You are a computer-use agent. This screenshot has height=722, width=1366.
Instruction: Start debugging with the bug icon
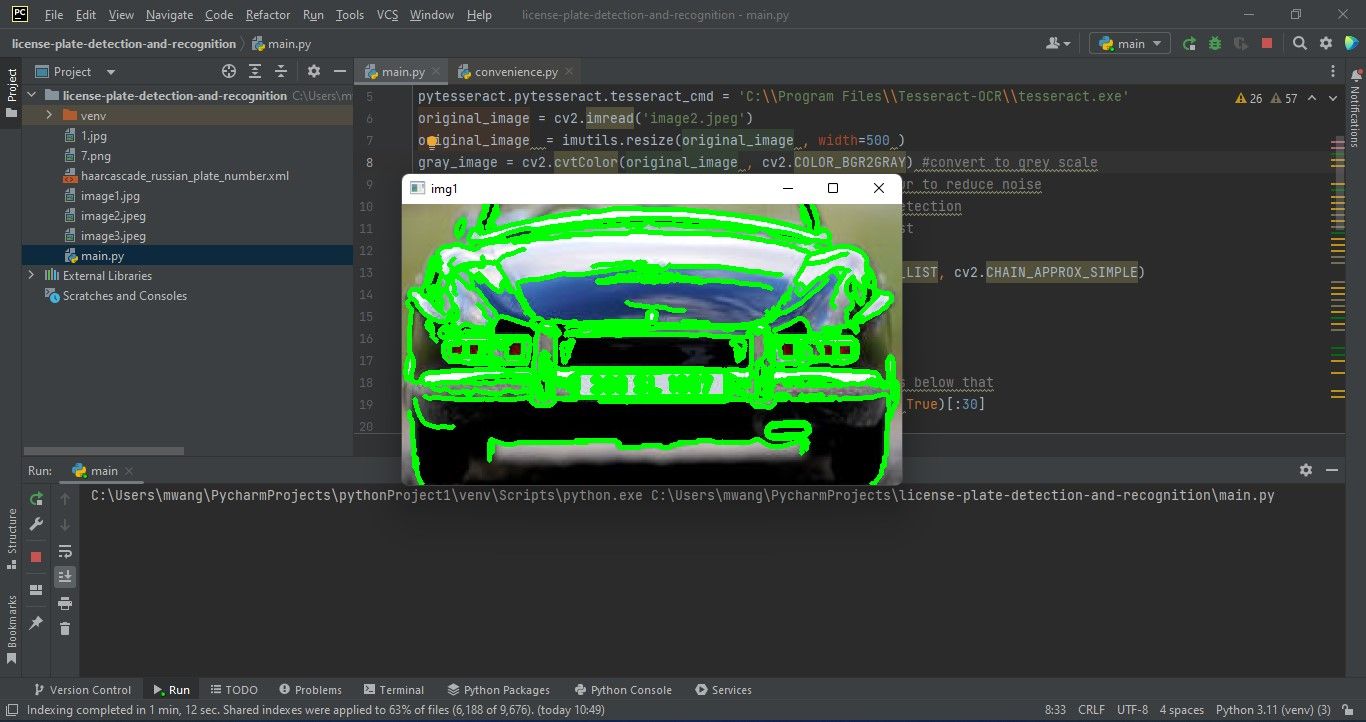1215,43
